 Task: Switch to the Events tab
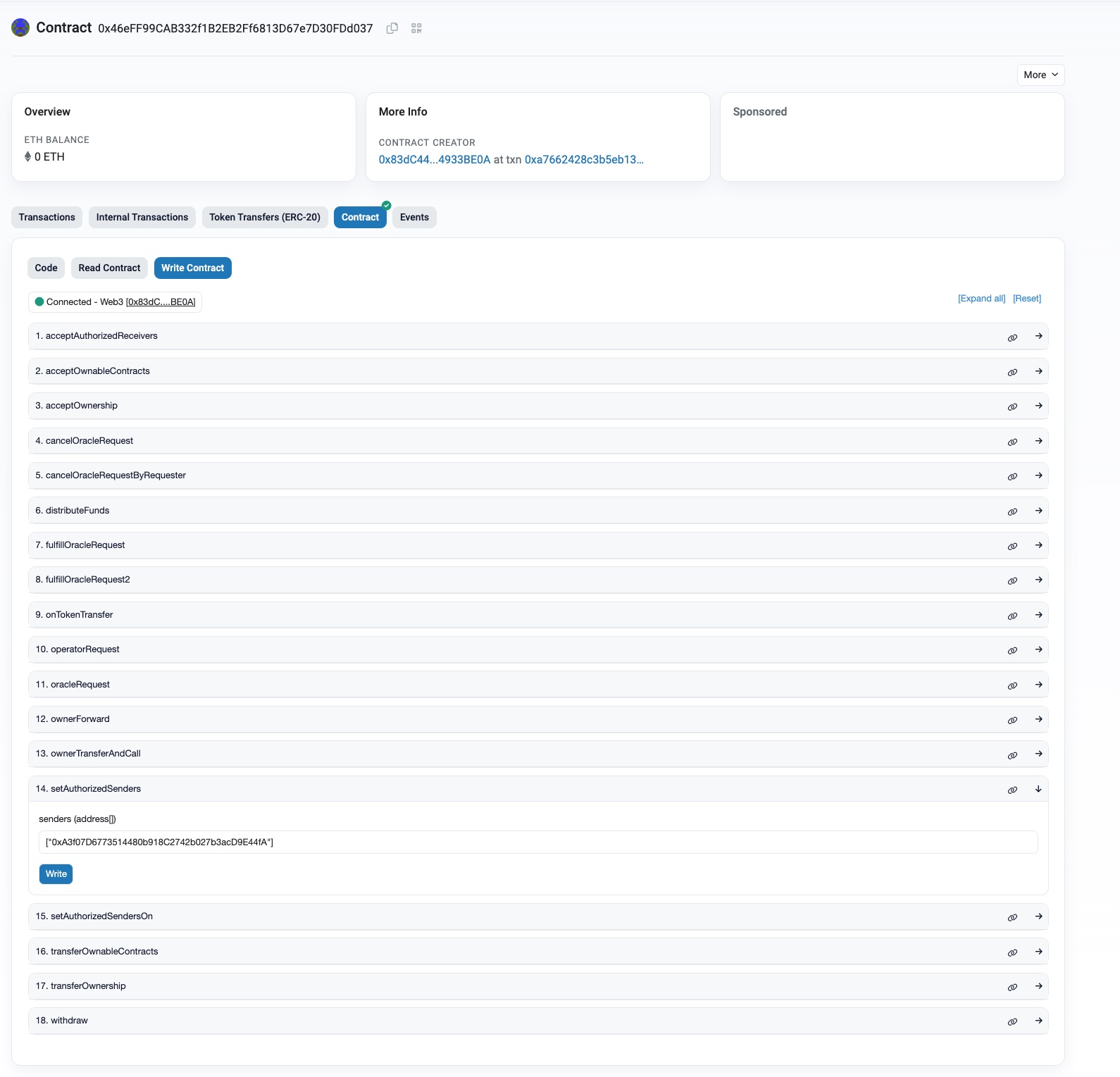point(414,217)
